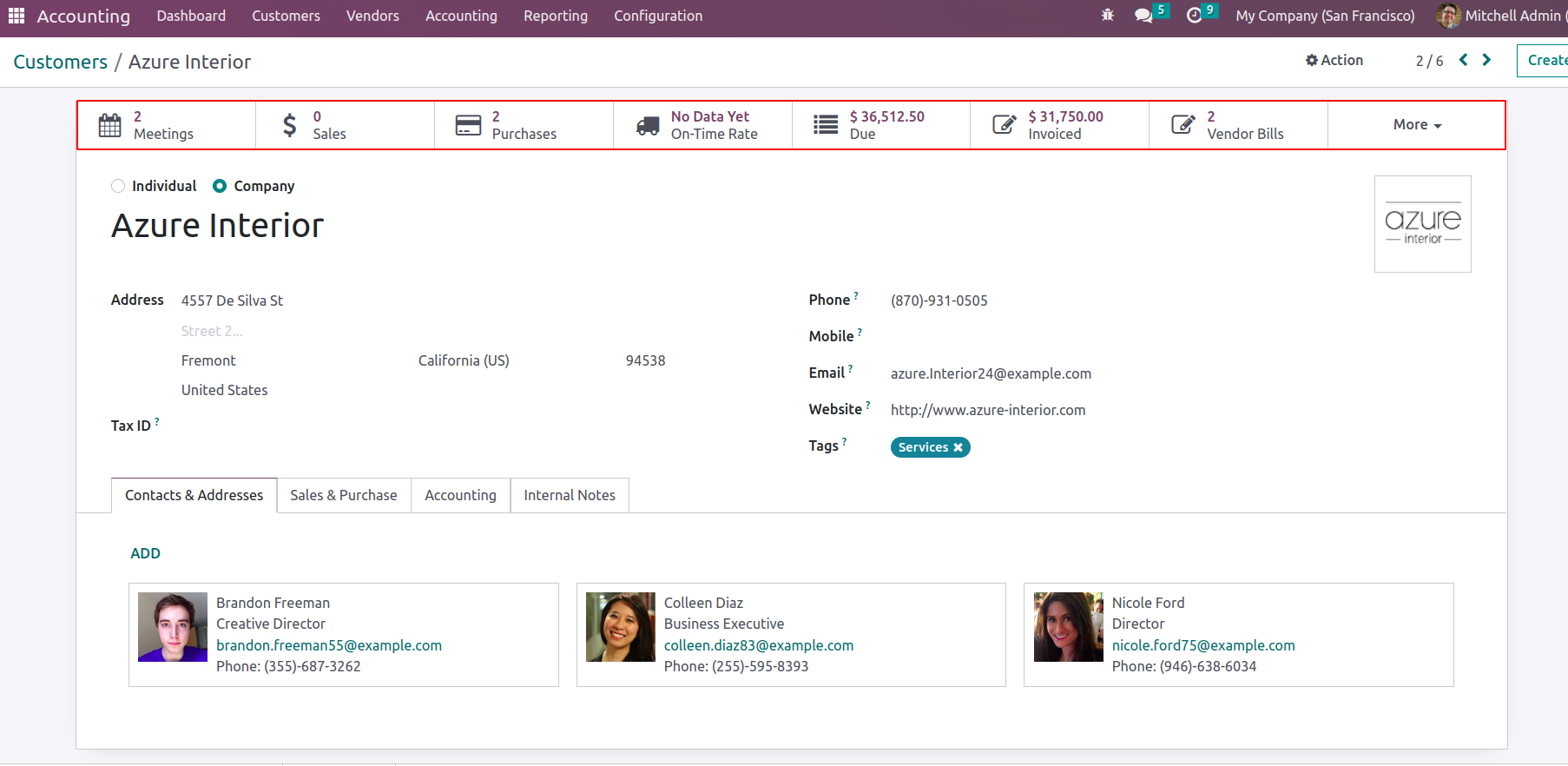Open Due list stat button
Viewport: 1568px width, 766px height.
click(881, 125)
